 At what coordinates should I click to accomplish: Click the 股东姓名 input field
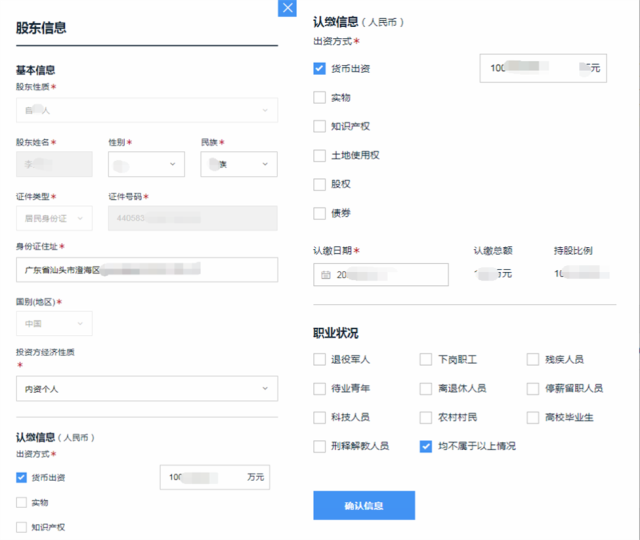pos(54,164)
